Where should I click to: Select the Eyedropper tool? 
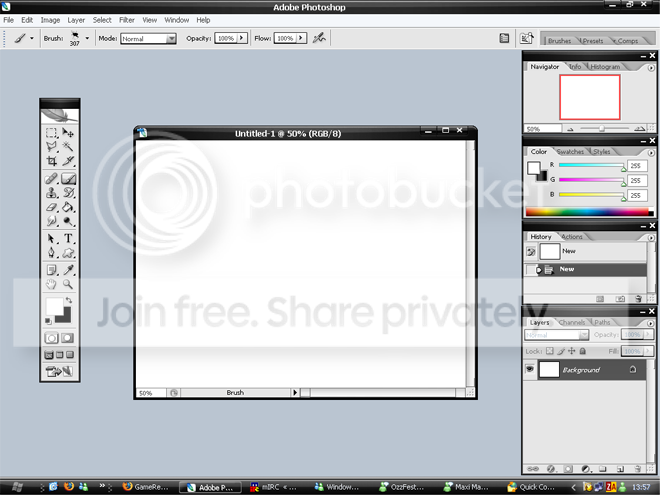[68, 270]
